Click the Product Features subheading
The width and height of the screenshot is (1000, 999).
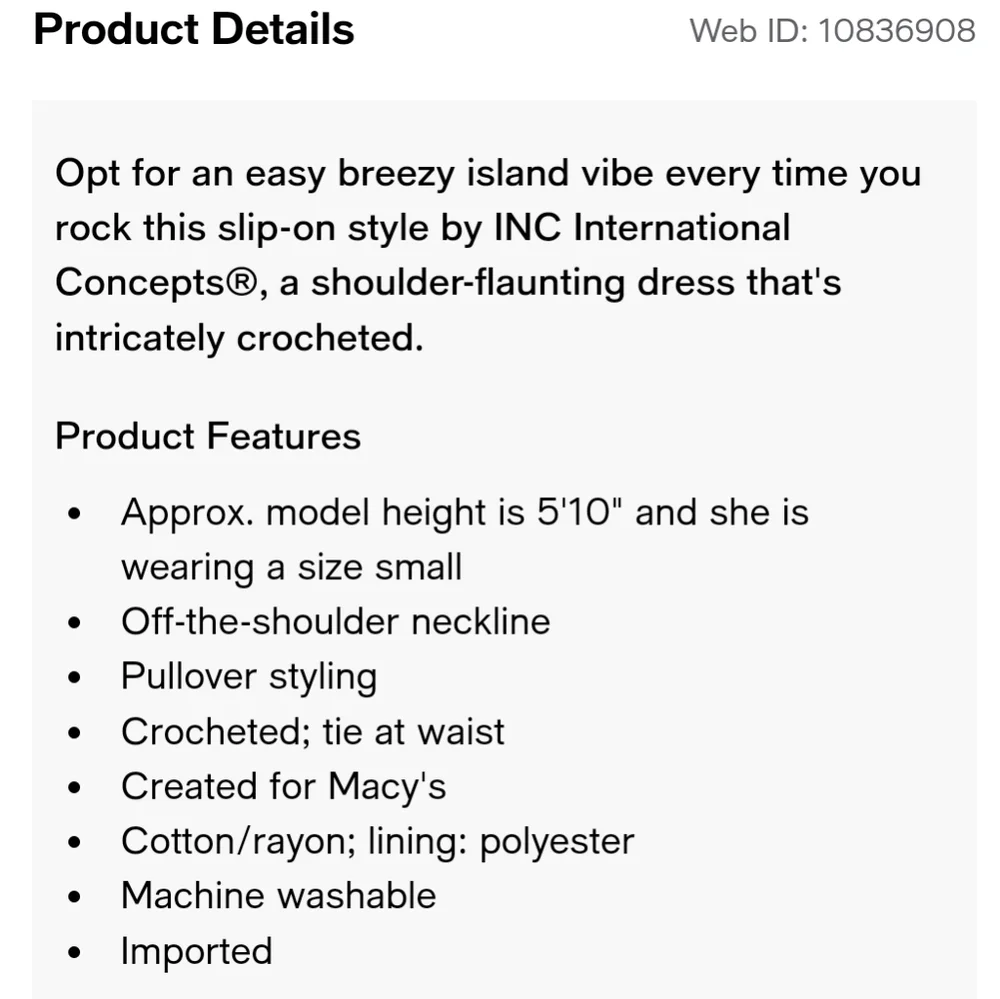tap(208, 436)
